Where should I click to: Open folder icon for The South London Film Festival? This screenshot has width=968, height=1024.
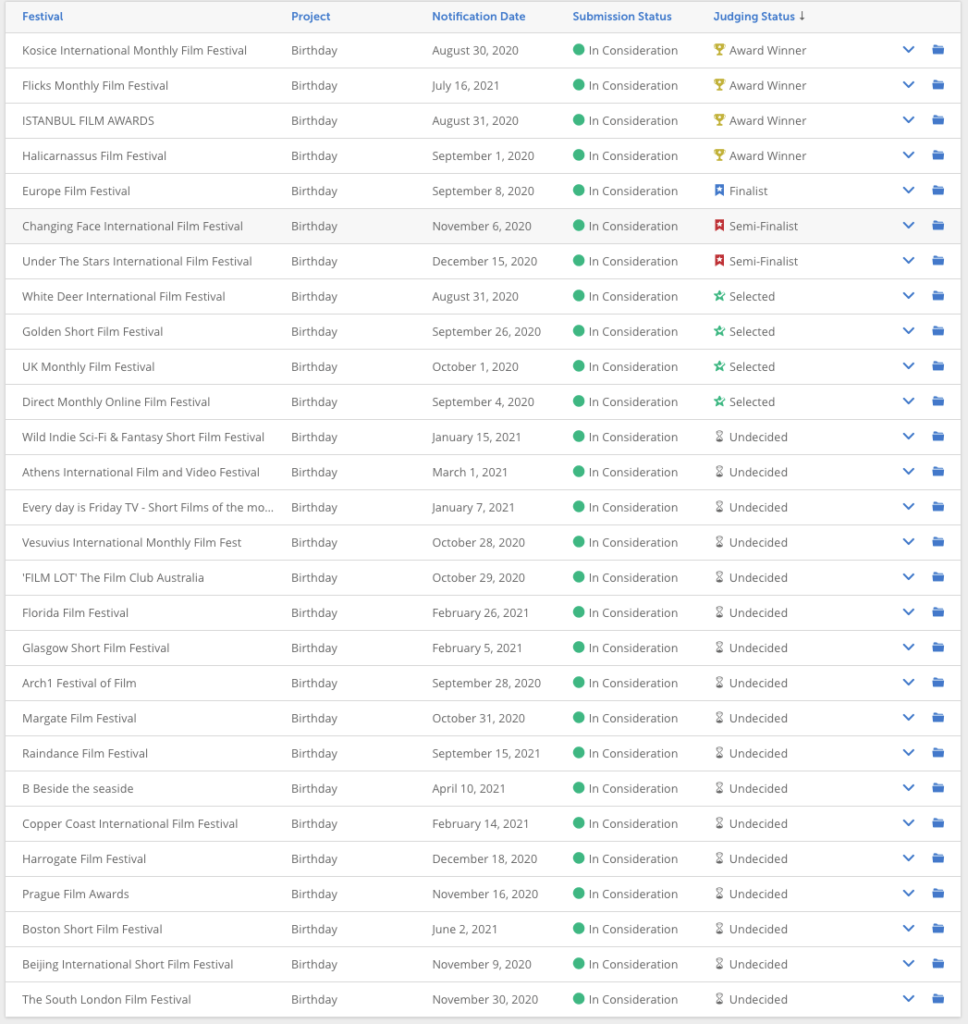point(938,999)
